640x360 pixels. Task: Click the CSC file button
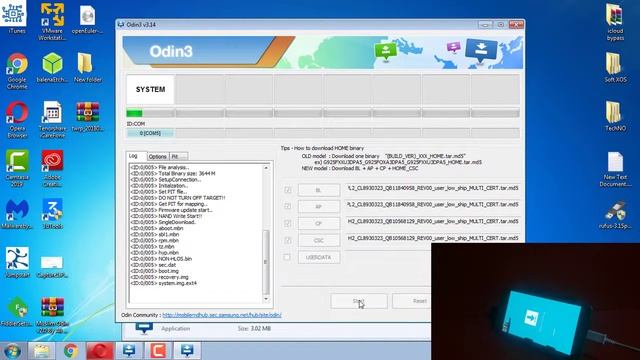(x=318, y=240)
